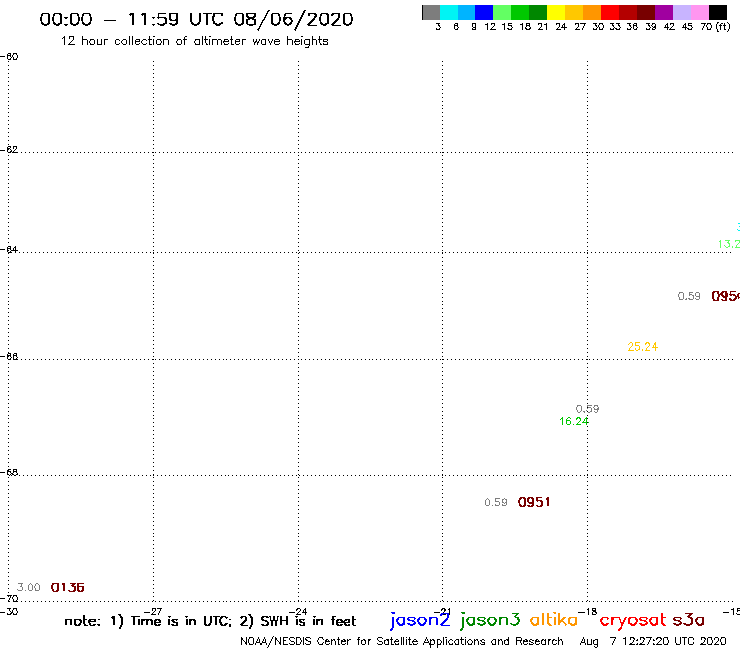
Task: Click the 0.59 value above 16.24
Action: (x=588, y=409)
